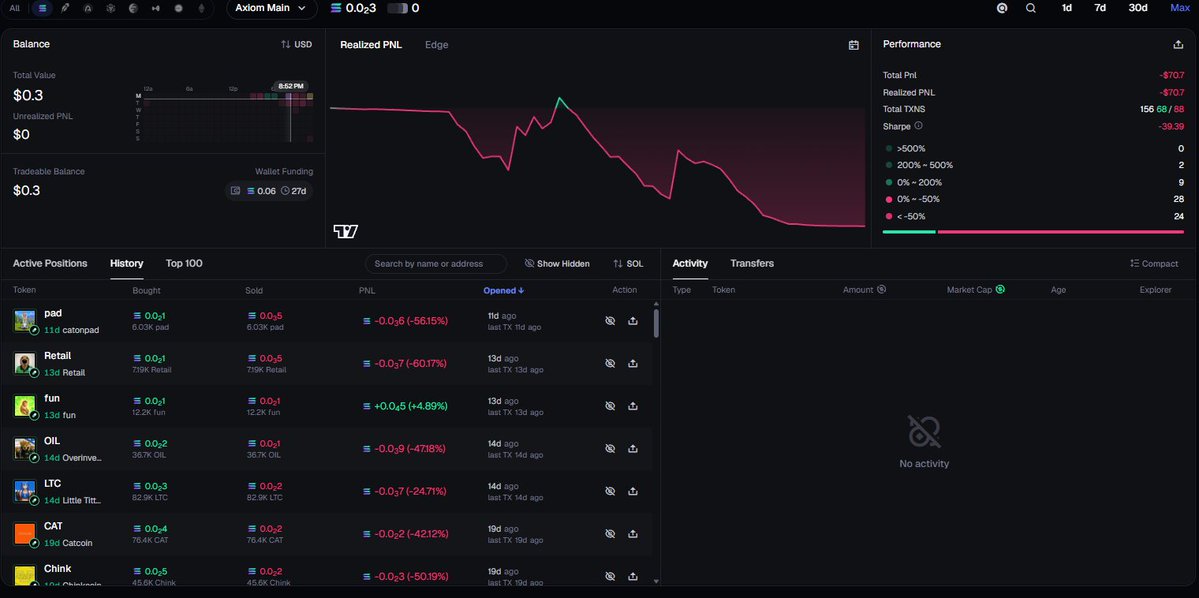Screen dimensions: 1199x598
Task: Hide the Chink token row
Action: pos(610,576)
